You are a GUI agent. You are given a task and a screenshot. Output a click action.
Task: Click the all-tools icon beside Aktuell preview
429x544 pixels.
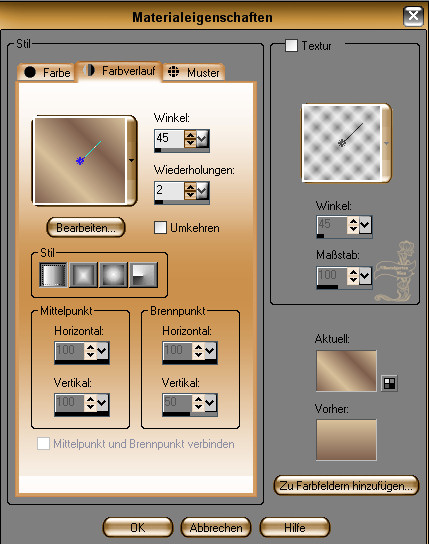coord(389,383)
